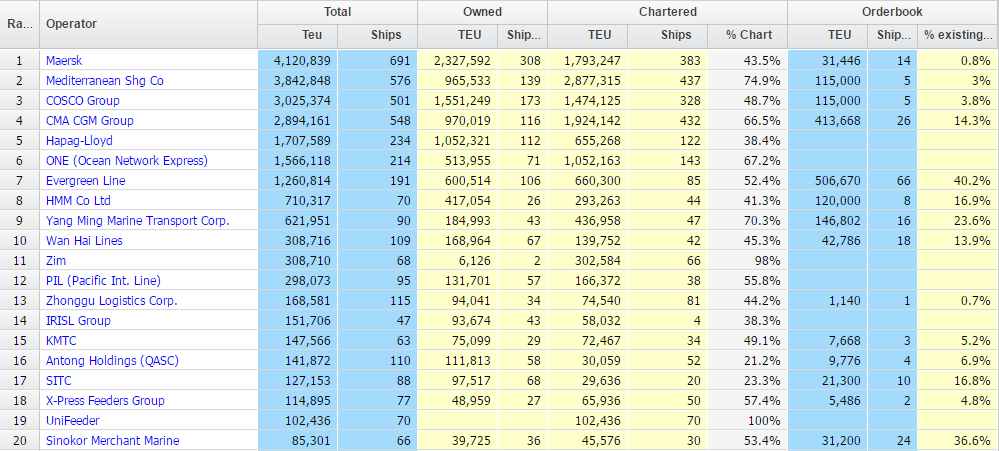Select the Owned group header
Viewport: 999px width, 451px height.
click(x=482, y=12)
